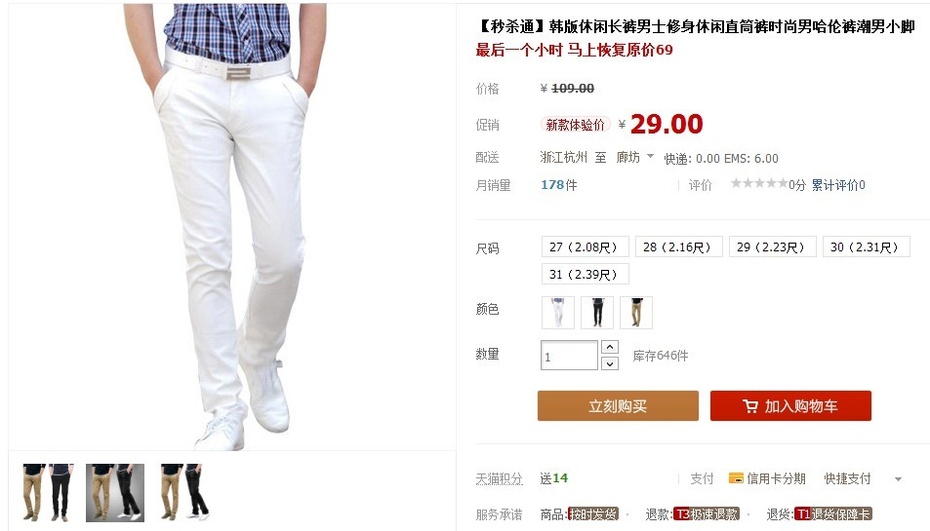This screenshot has height=531, width=930.
Task: Click the quantity input field
Action: point(569,355)
